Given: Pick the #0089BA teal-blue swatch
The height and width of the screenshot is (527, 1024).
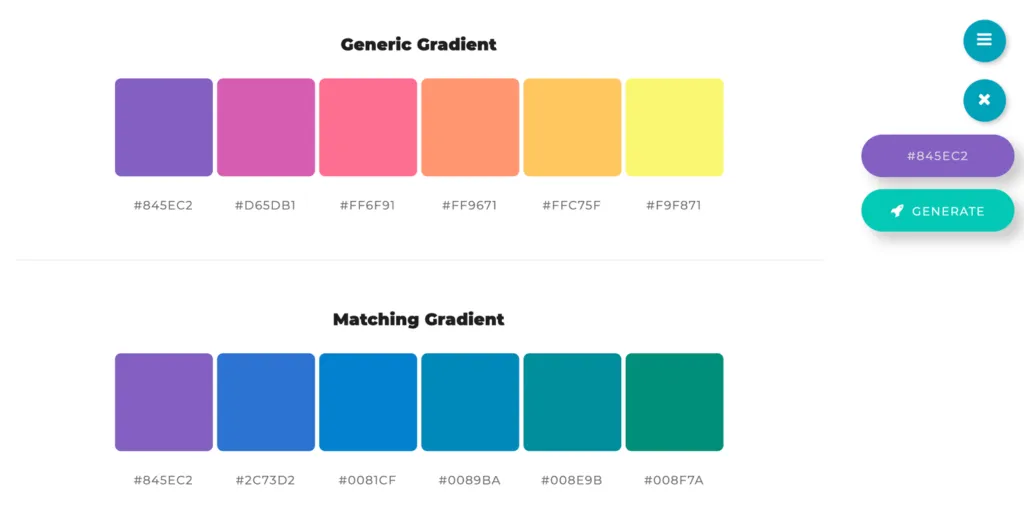Looking at the screenshot, I should (x=470, y=402).
